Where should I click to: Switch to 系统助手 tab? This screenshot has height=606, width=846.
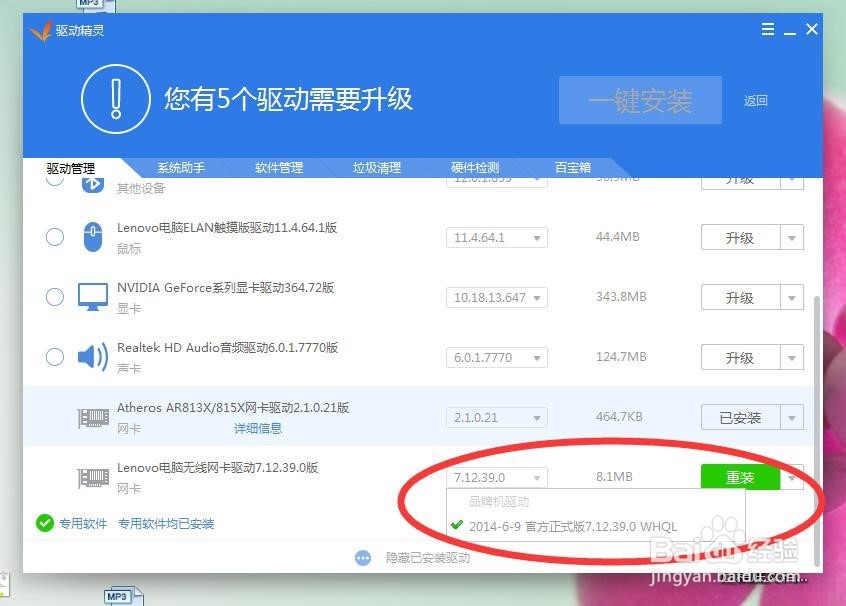click(181, 168)
